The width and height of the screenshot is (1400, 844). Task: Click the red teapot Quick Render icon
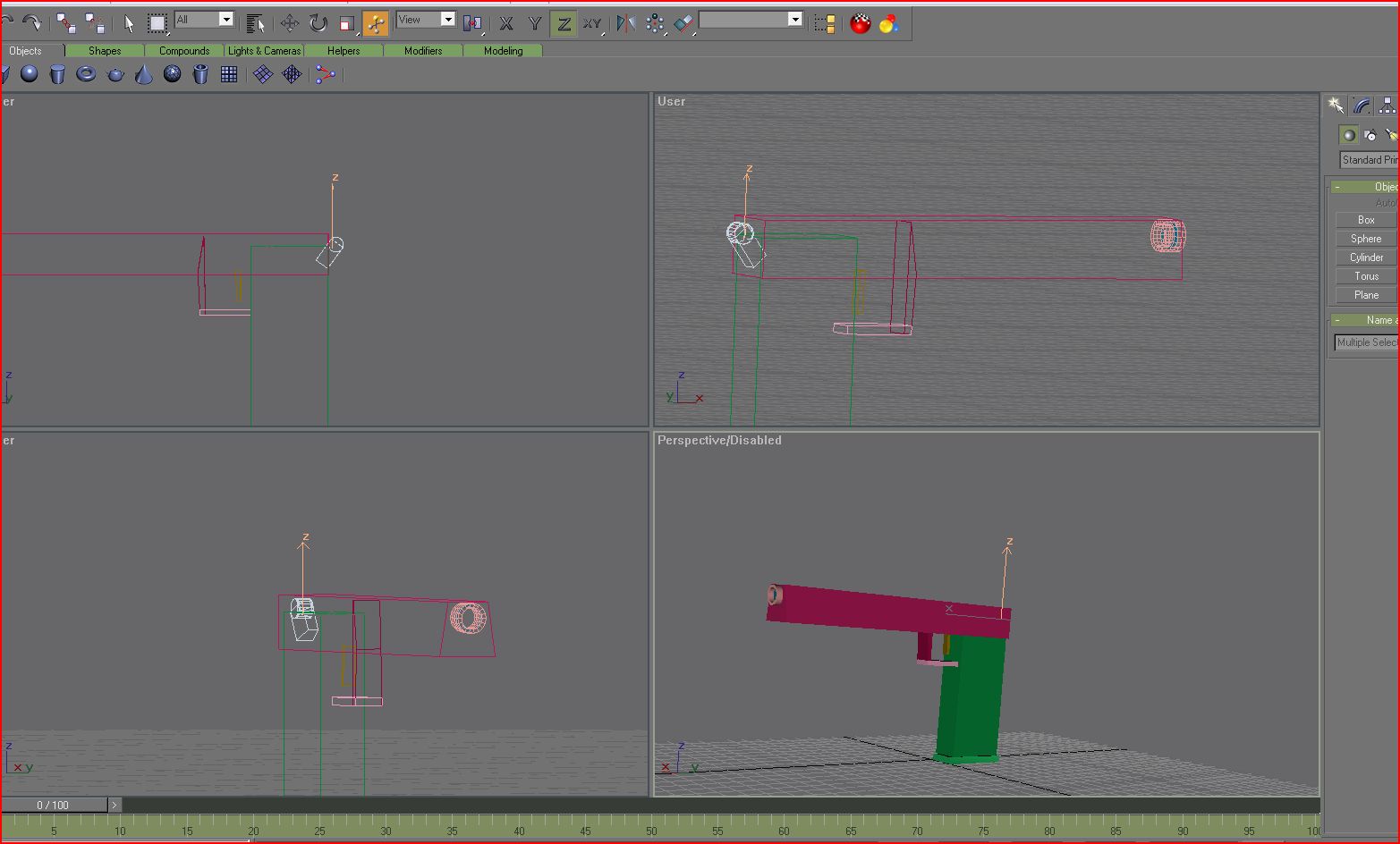861,24
